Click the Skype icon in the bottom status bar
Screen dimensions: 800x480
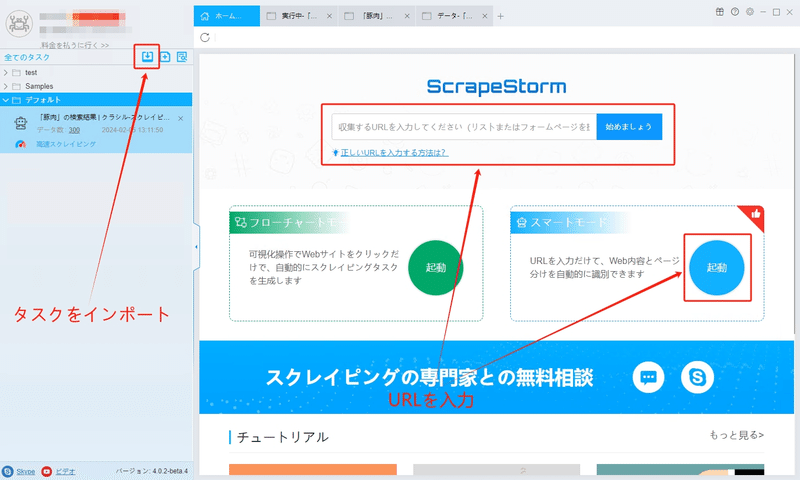point(8,471)
